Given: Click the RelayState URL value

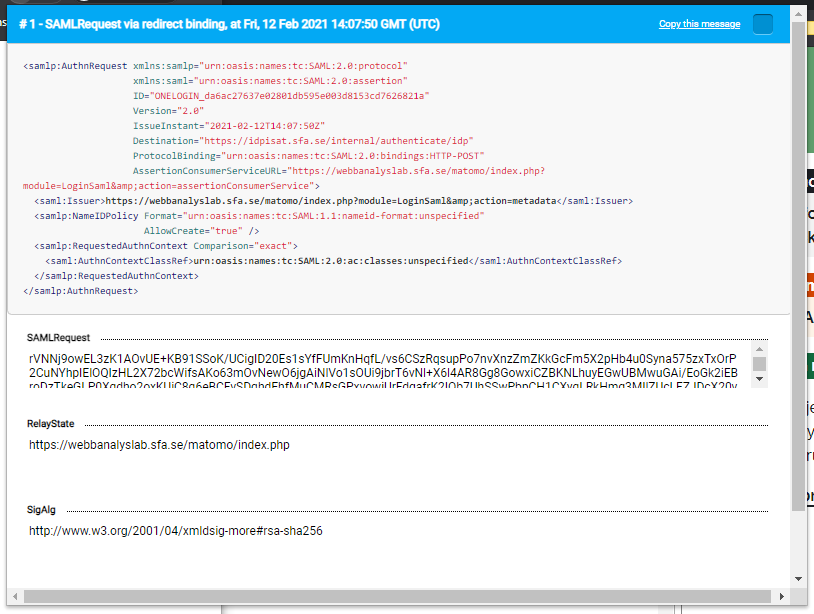Looking at the screenshot, I should [159, 444].
